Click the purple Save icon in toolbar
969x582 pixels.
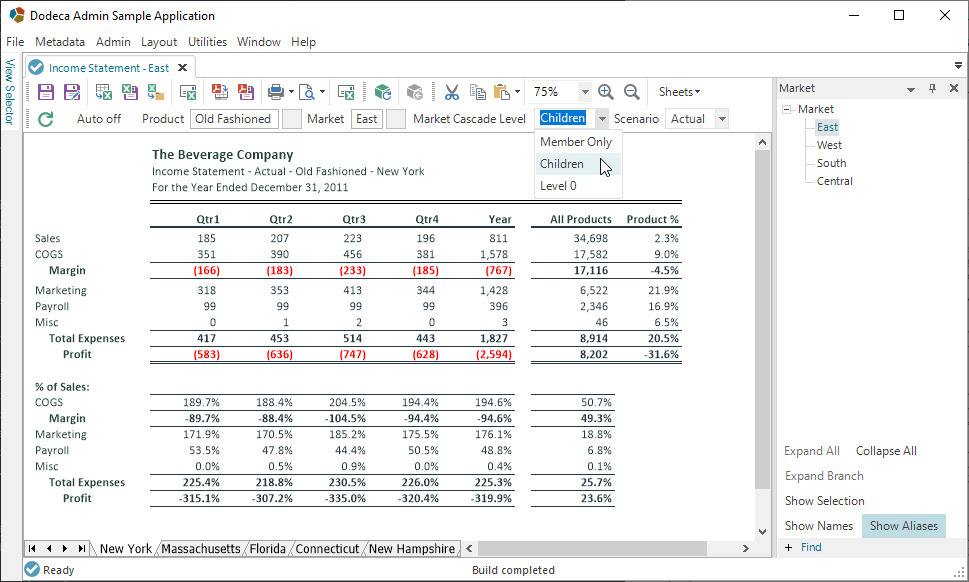click(x=46, y=92)
